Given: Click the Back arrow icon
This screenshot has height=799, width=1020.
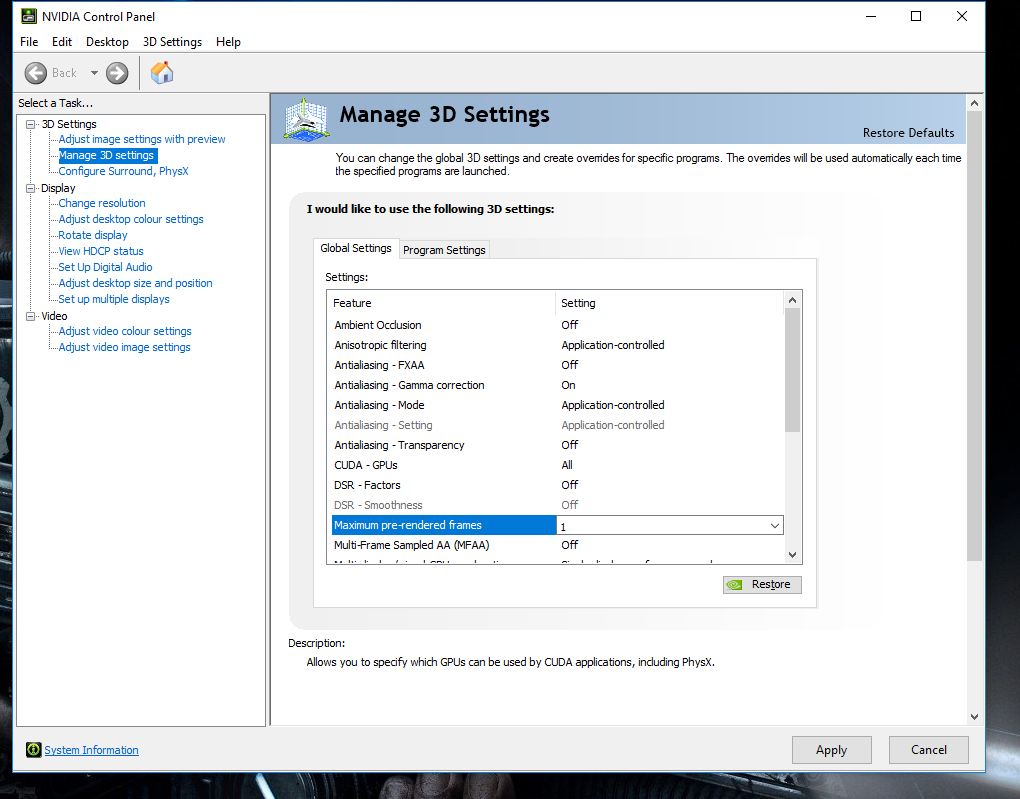Looking at the screenshot, I should (36, 73).
